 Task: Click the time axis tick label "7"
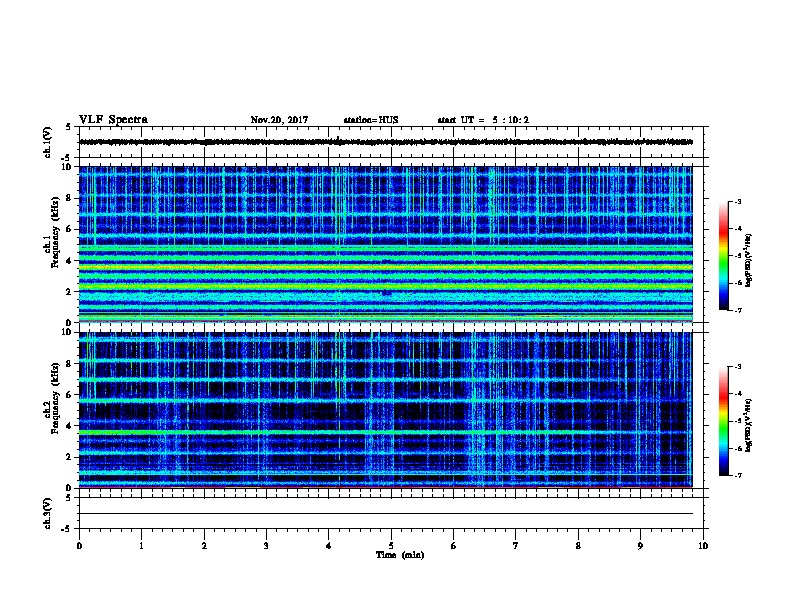(x=516, y=545)
